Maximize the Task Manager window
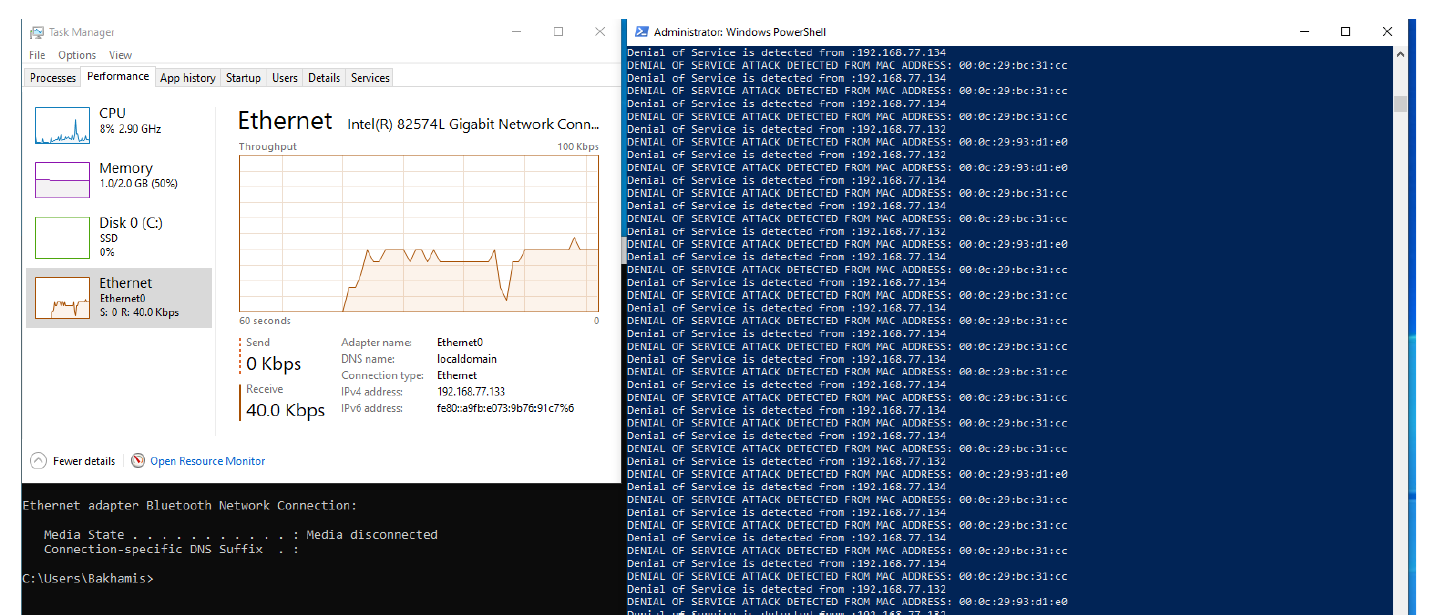 click(559, 31)
